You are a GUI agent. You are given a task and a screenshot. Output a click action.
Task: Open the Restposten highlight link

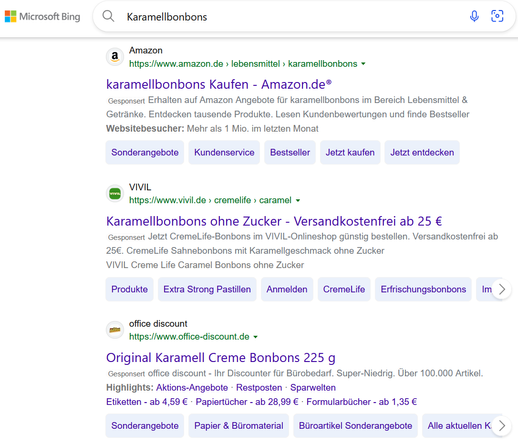coord(259,388)
